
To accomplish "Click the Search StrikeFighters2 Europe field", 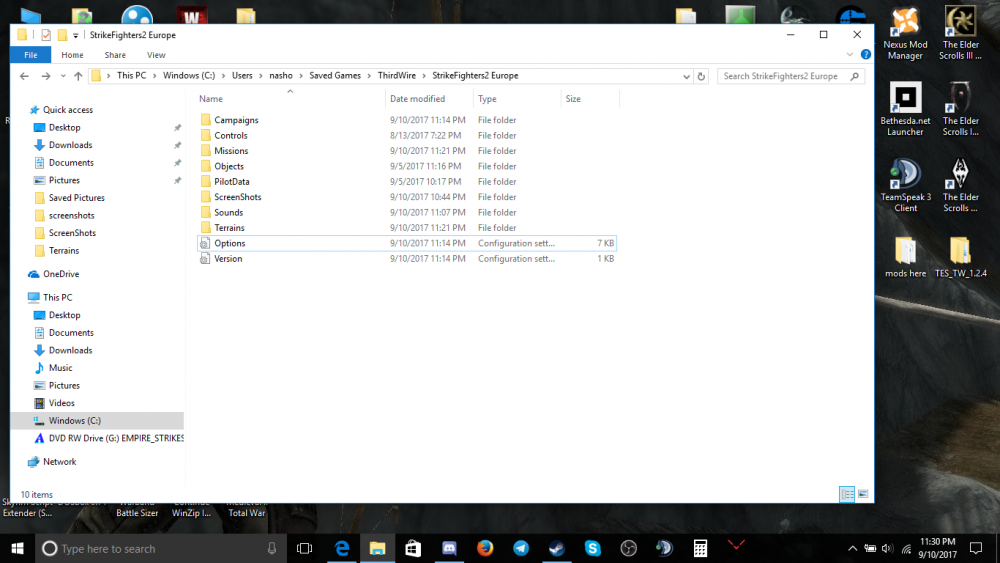I will click(x=791, y=76).
